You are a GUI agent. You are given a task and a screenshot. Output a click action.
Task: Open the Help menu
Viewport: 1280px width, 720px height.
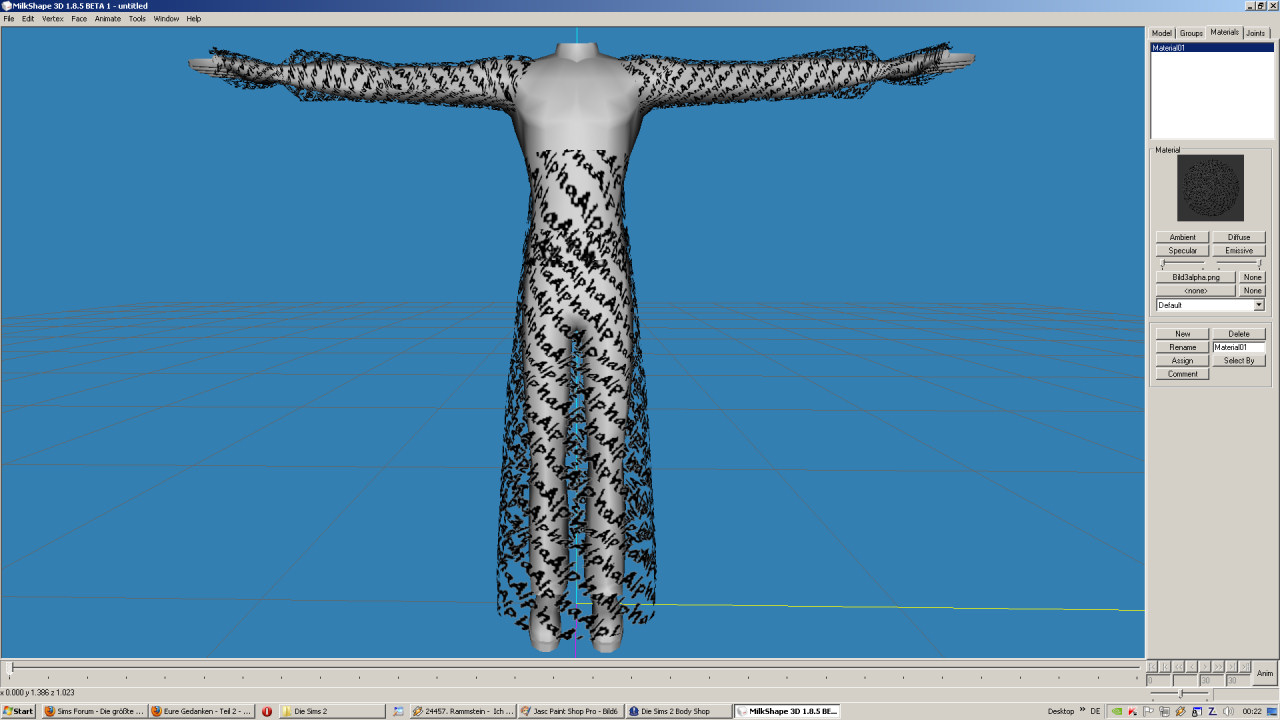point(194,19)
